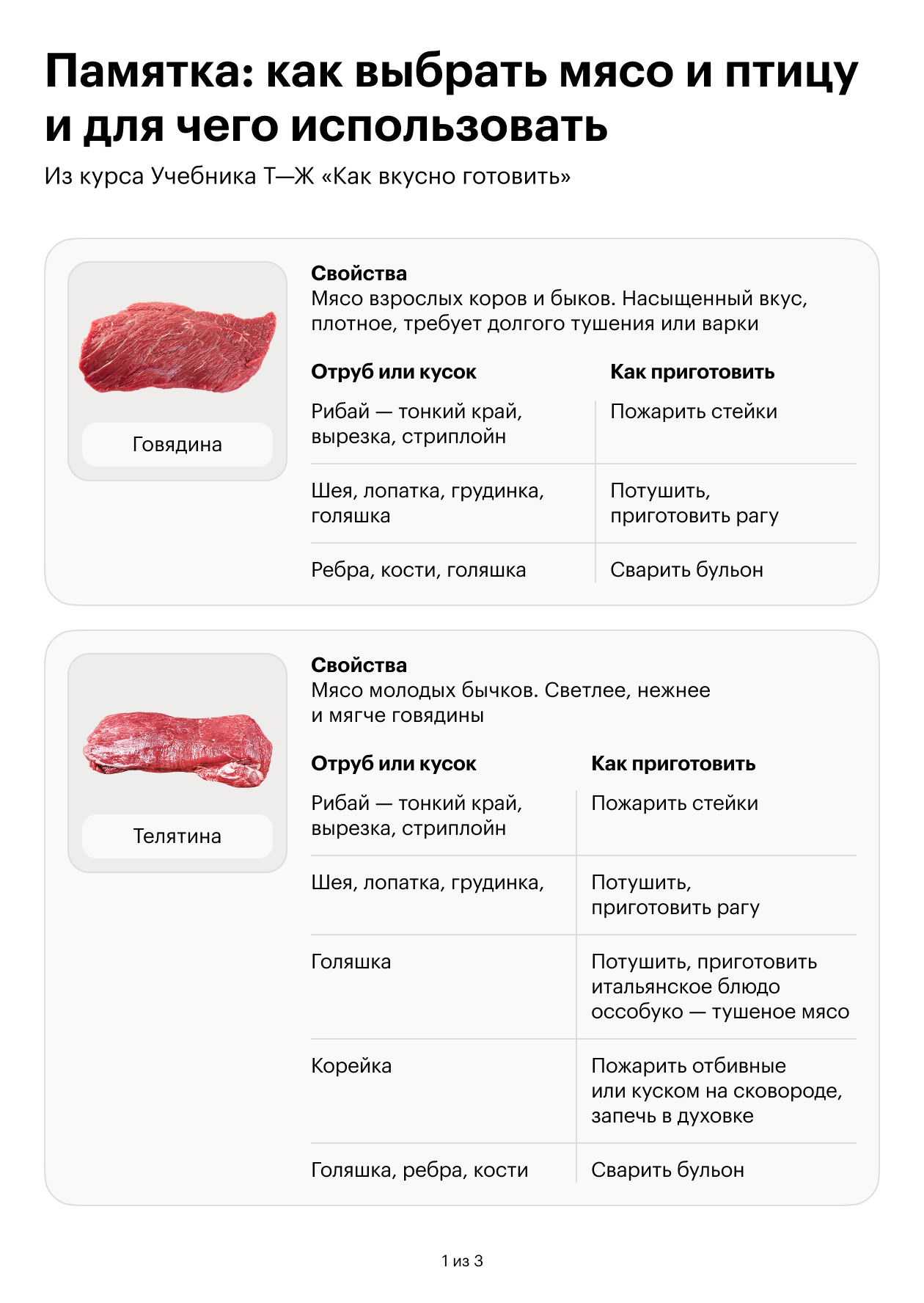Click the beef description about долгого тушения
This screenshot has height=1303, width=924.
pyautogui.click(x=559, y=311)
